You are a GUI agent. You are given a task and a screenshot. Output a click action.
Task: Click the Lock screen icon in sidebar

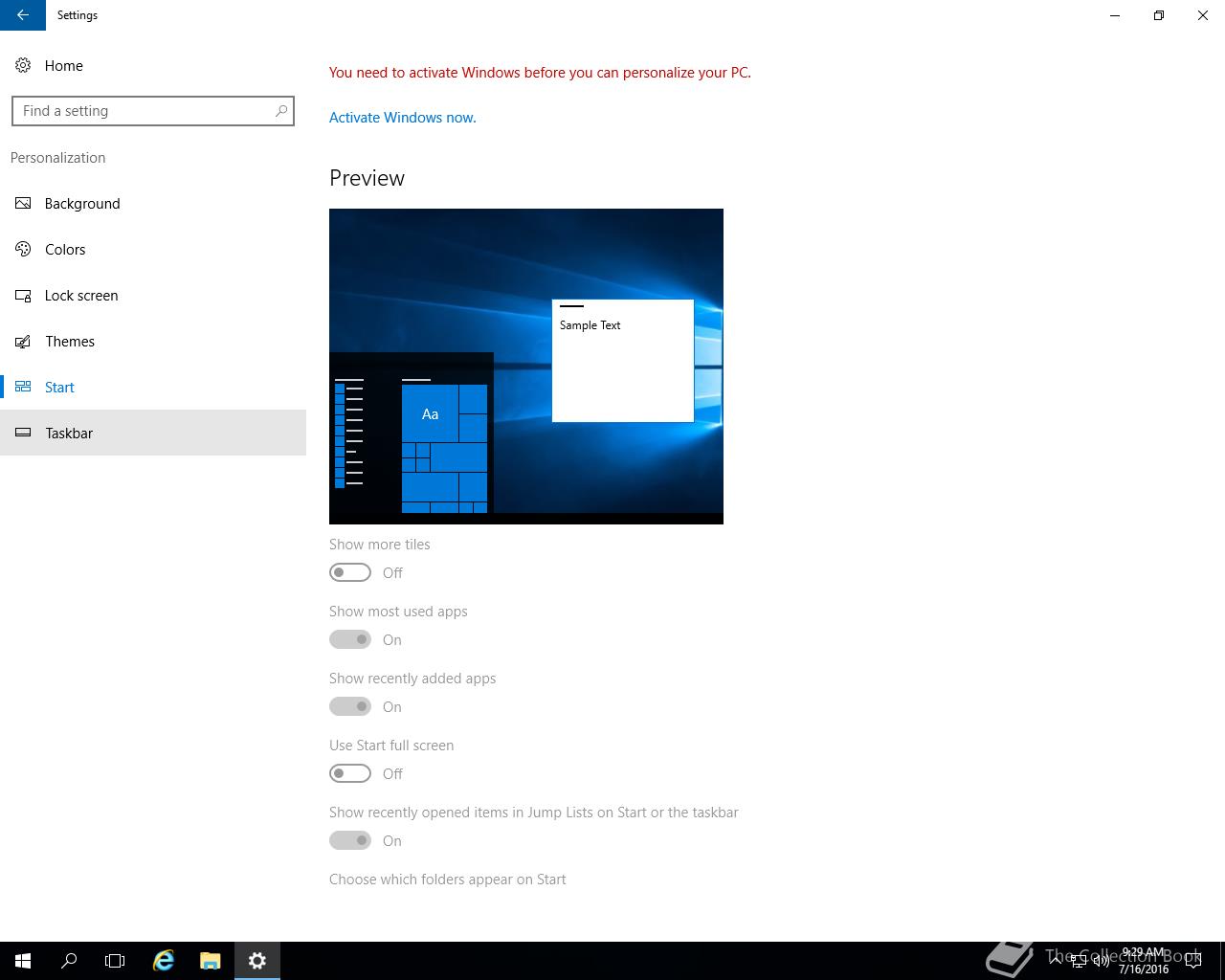click(23, 296)
